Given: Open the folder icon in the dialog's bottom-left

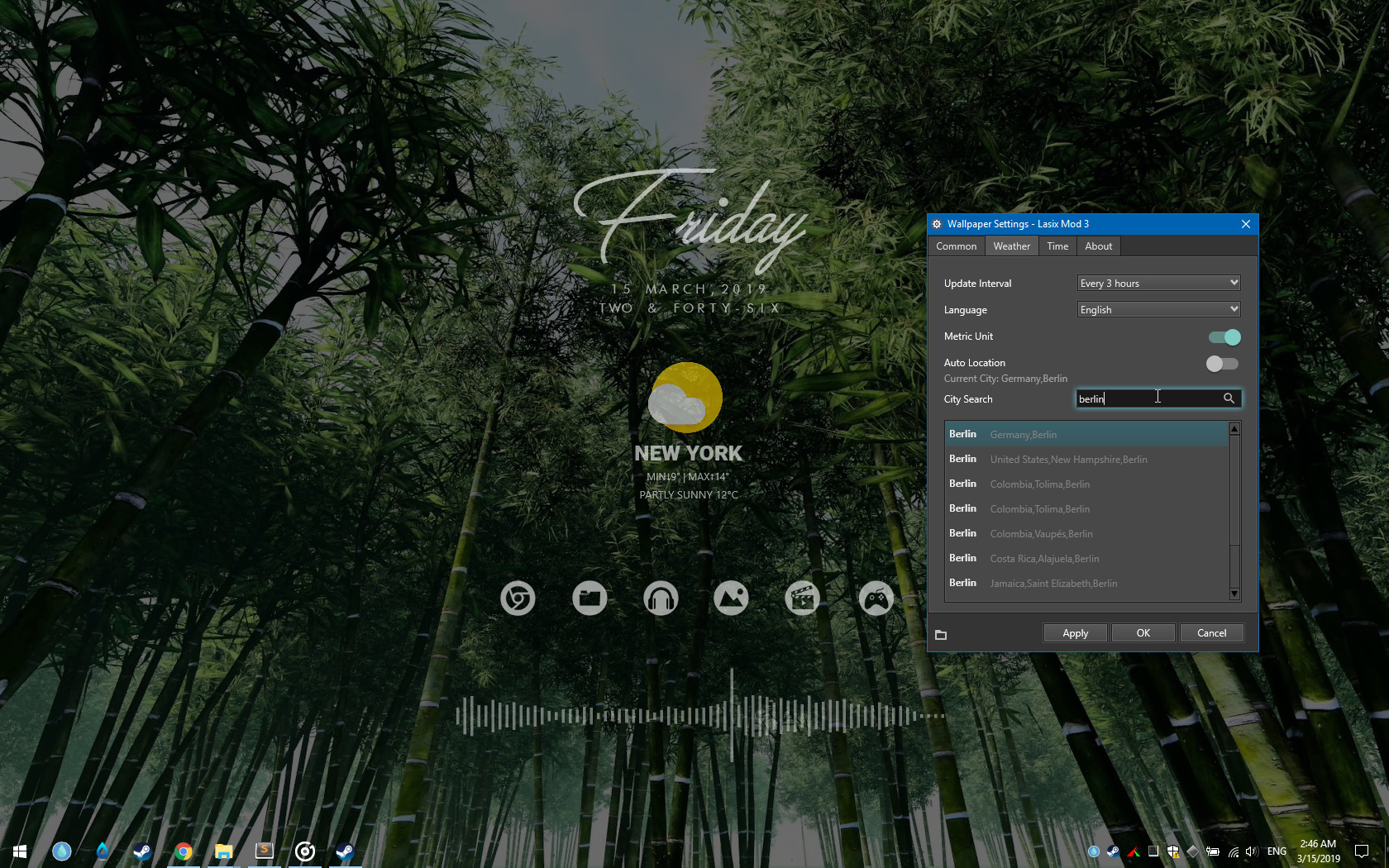Looking at the screenshot, I should [942, 634].
